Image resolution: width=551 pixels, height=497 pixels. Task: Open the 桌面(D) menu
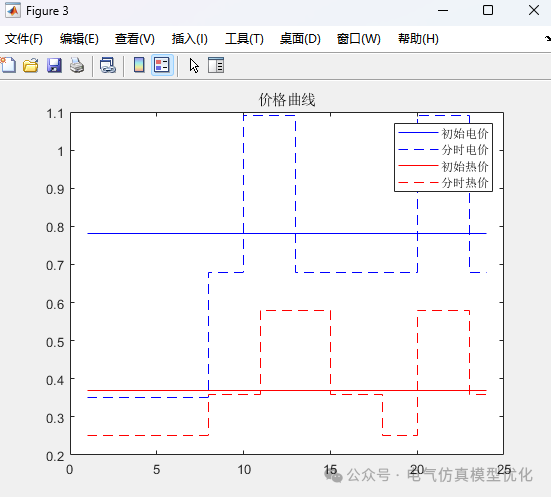[x=300, y=39]
